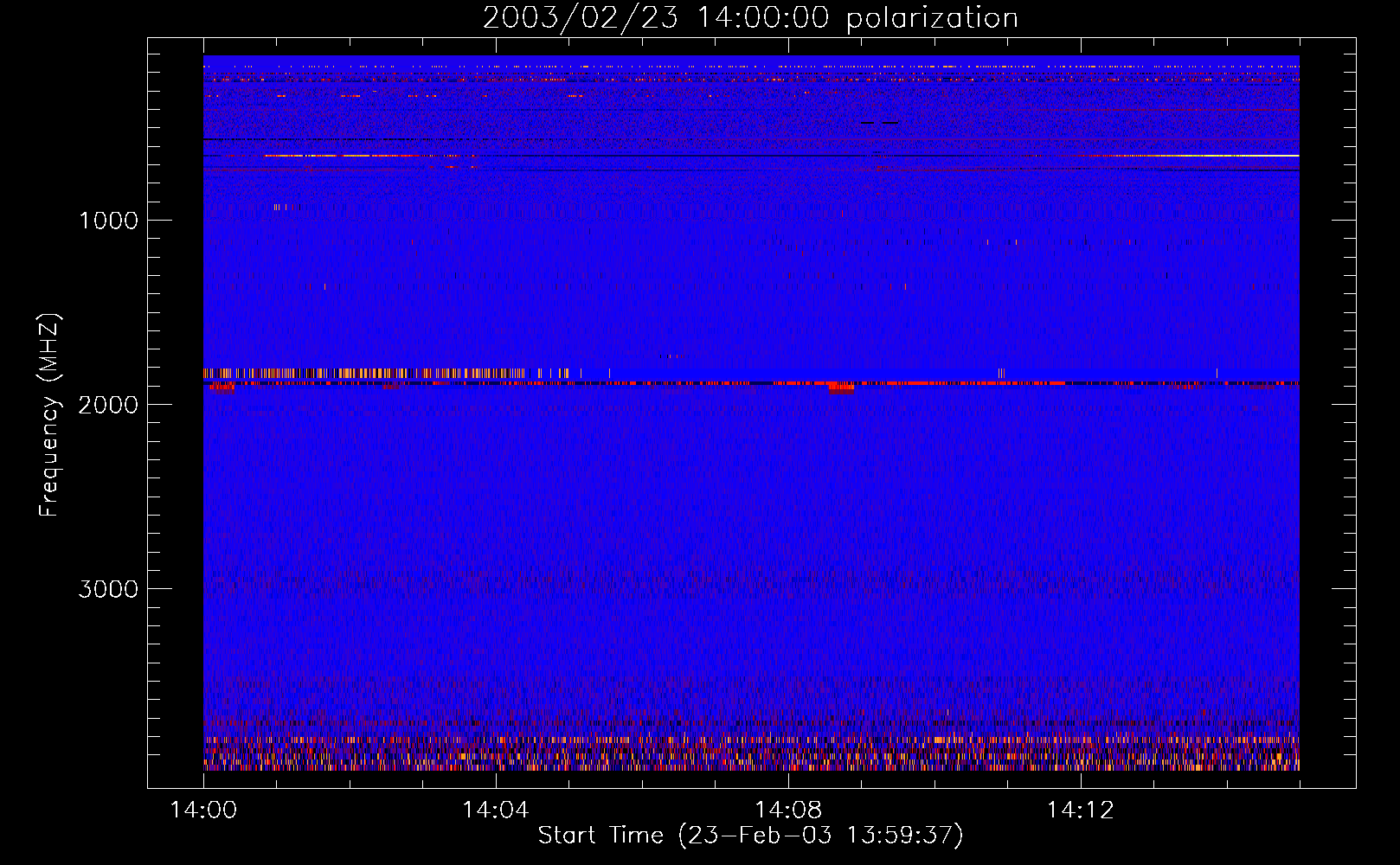Click the 14:00 time tick label

pyautogui.click(x=203, y=811)
